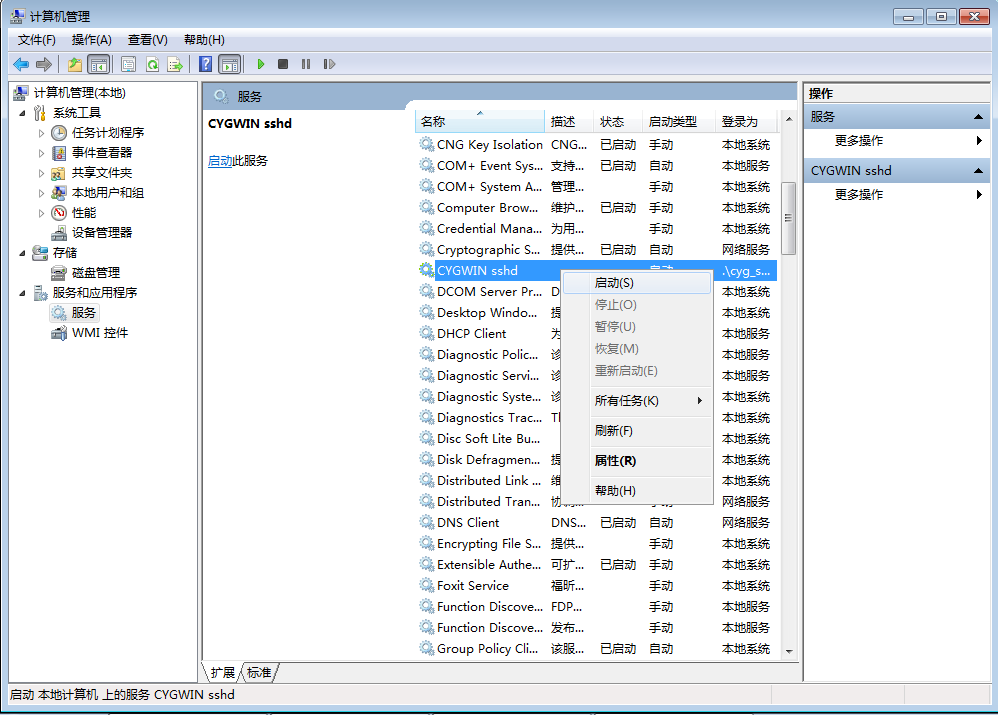Sort by the 描述 column header
Image resolution: width=998 pixels, height=715 pixels.
point(569,122)
